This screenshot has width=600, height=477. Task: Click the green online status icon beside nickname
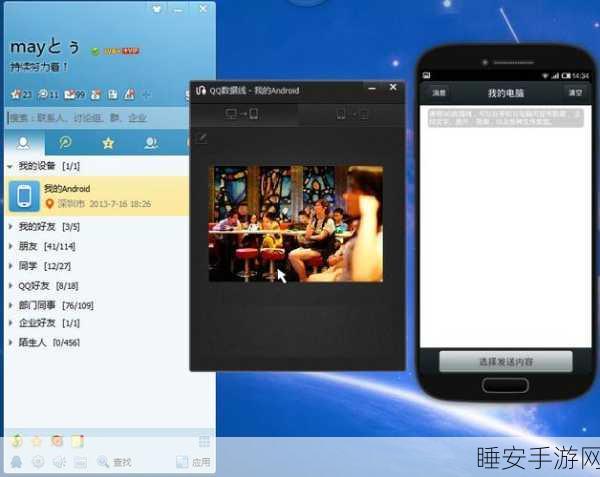(95, 51)
